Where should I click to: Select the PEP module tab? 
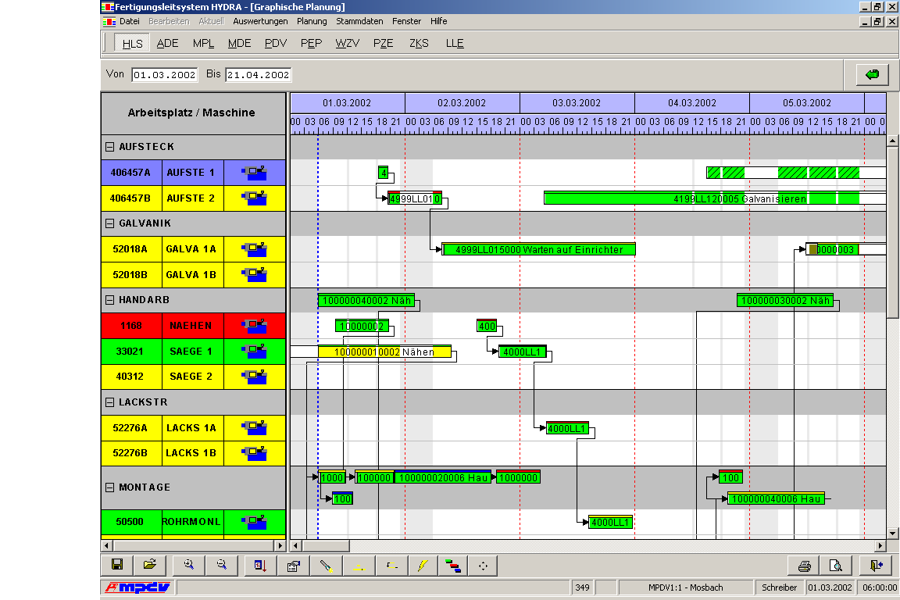tap(311, 44)
